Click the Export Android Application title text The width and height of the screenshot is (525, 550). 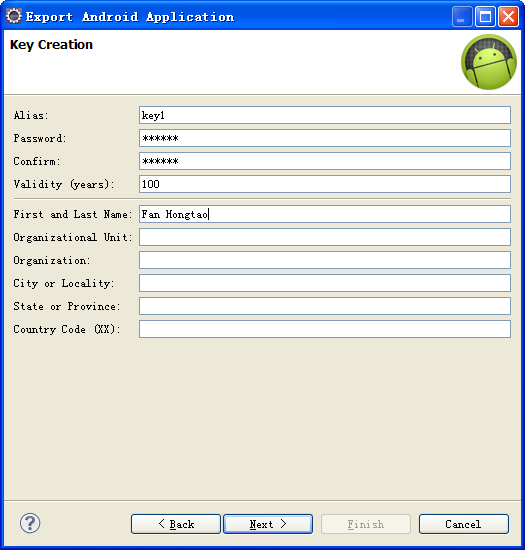pos(130,17)
